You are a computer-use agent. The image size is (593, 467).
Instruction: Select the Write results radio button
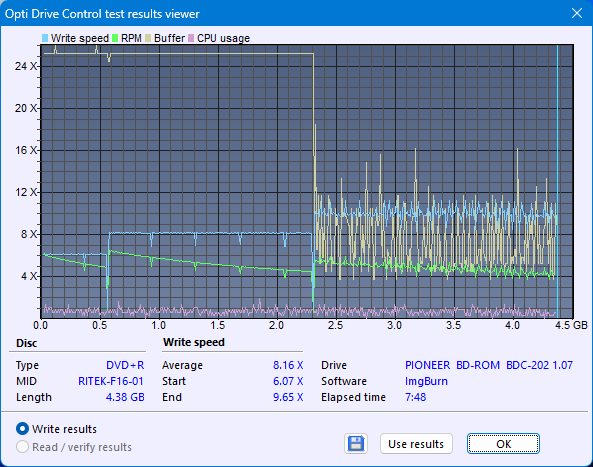(22, 429)
